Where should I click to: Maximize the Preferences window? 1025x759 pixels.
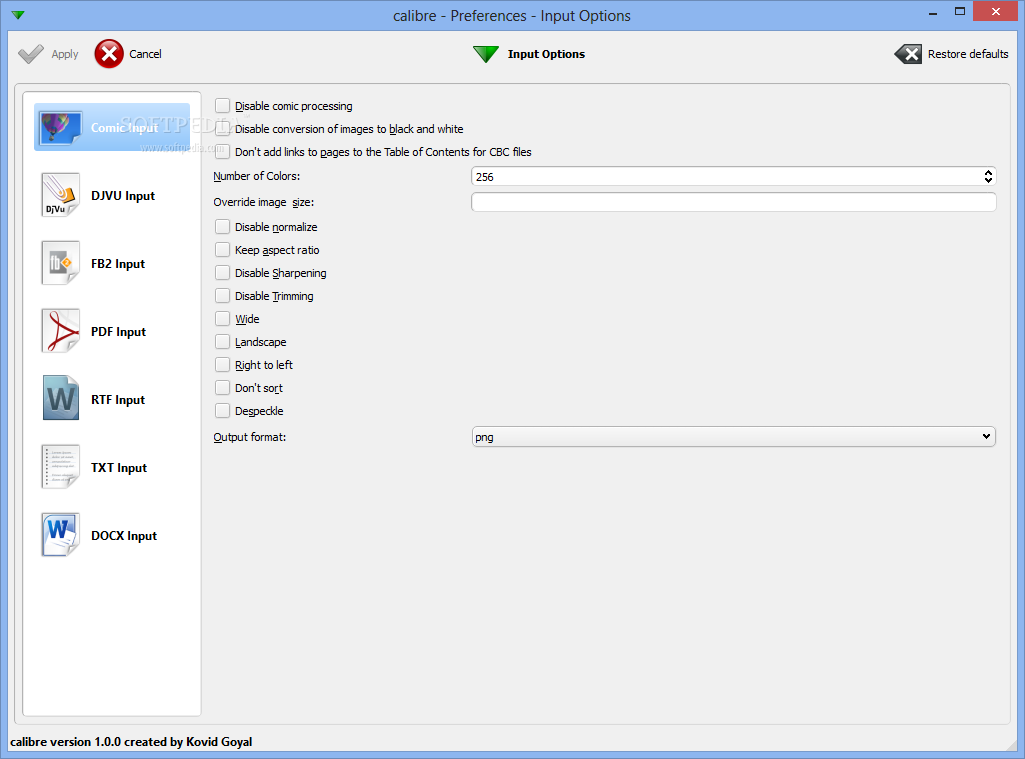pyautogui.click(x=960, y=11)
